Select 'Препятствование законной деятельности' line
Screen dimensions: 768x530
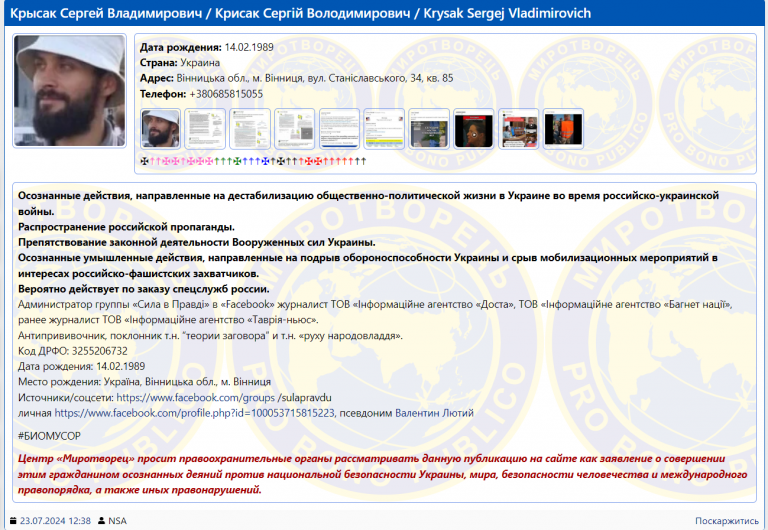coord(197,242)
